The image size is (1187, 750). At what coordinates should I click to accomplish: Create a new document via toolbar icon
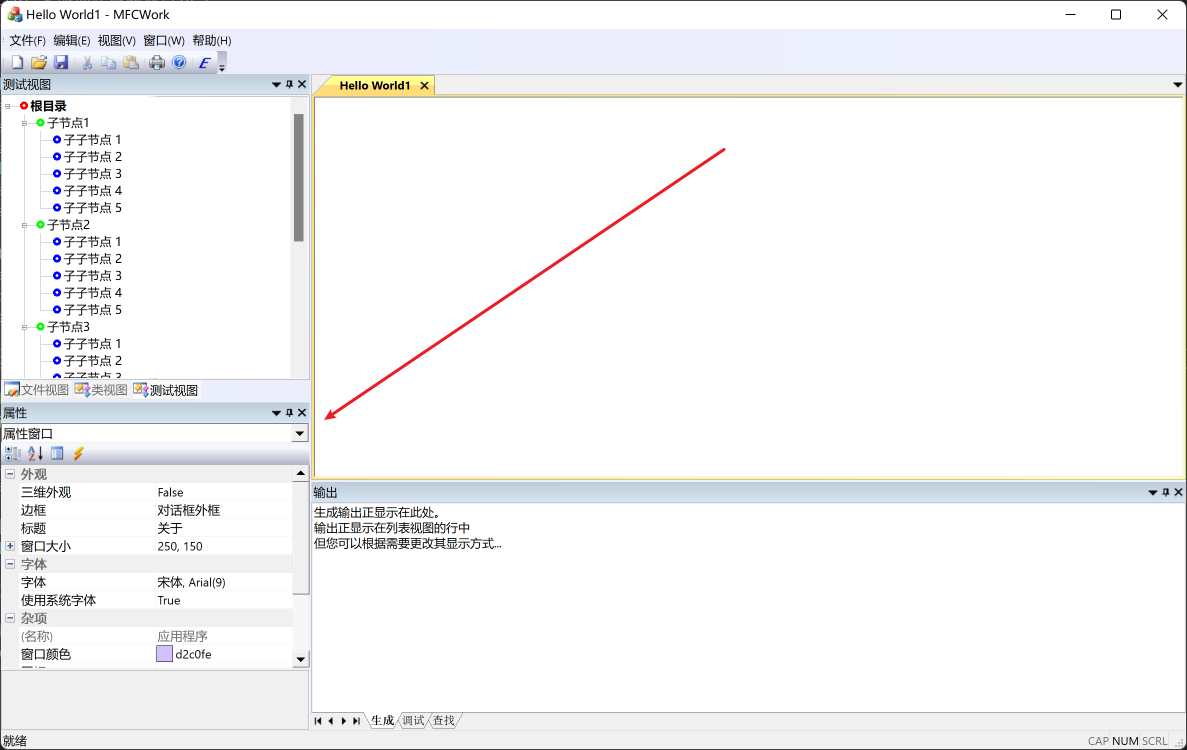pos(17,61)
